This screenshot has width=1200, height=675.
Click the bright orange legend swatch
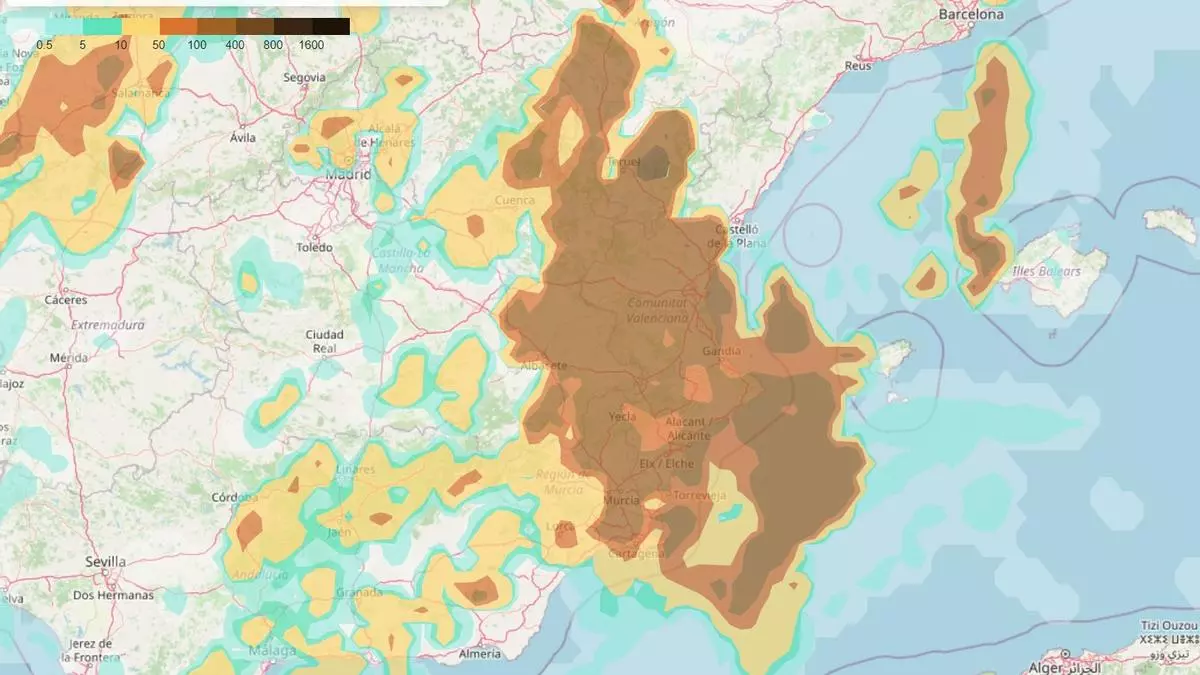point(178,27)
